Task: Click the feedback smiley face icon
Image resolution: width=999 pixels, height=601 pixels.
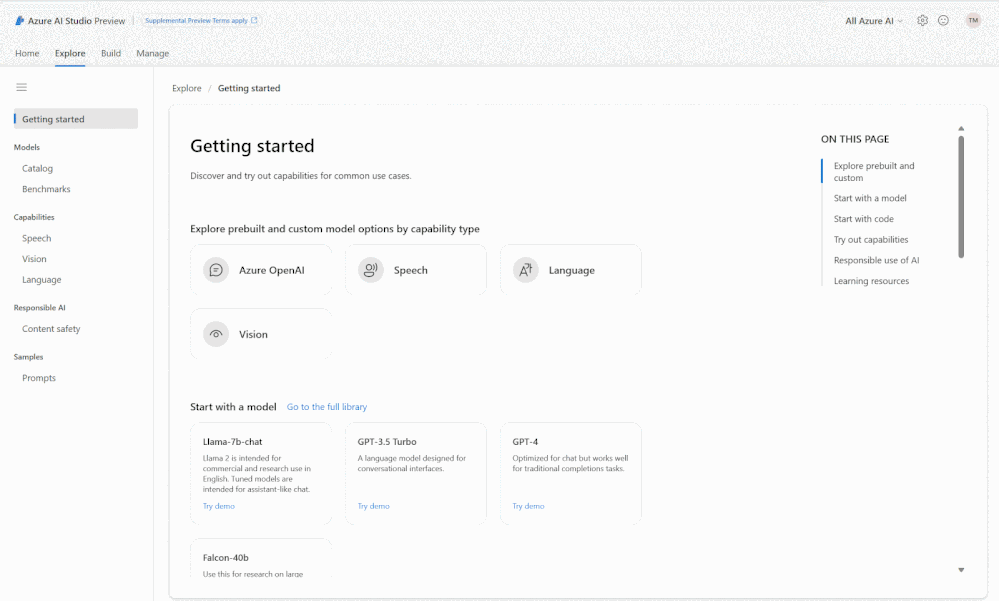Action: (x=943, y=20)
